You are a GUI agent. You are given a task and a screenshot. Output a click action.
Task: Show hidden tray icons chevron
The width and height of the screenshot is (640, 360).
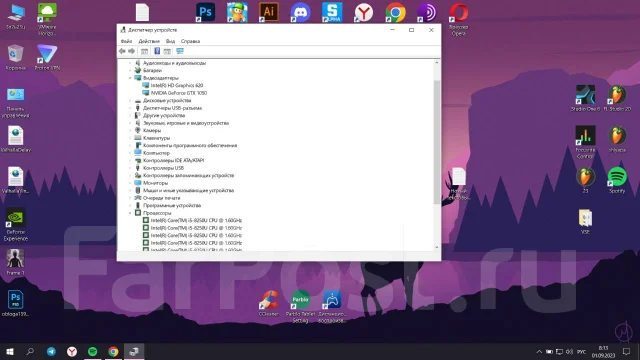[539, 352]
